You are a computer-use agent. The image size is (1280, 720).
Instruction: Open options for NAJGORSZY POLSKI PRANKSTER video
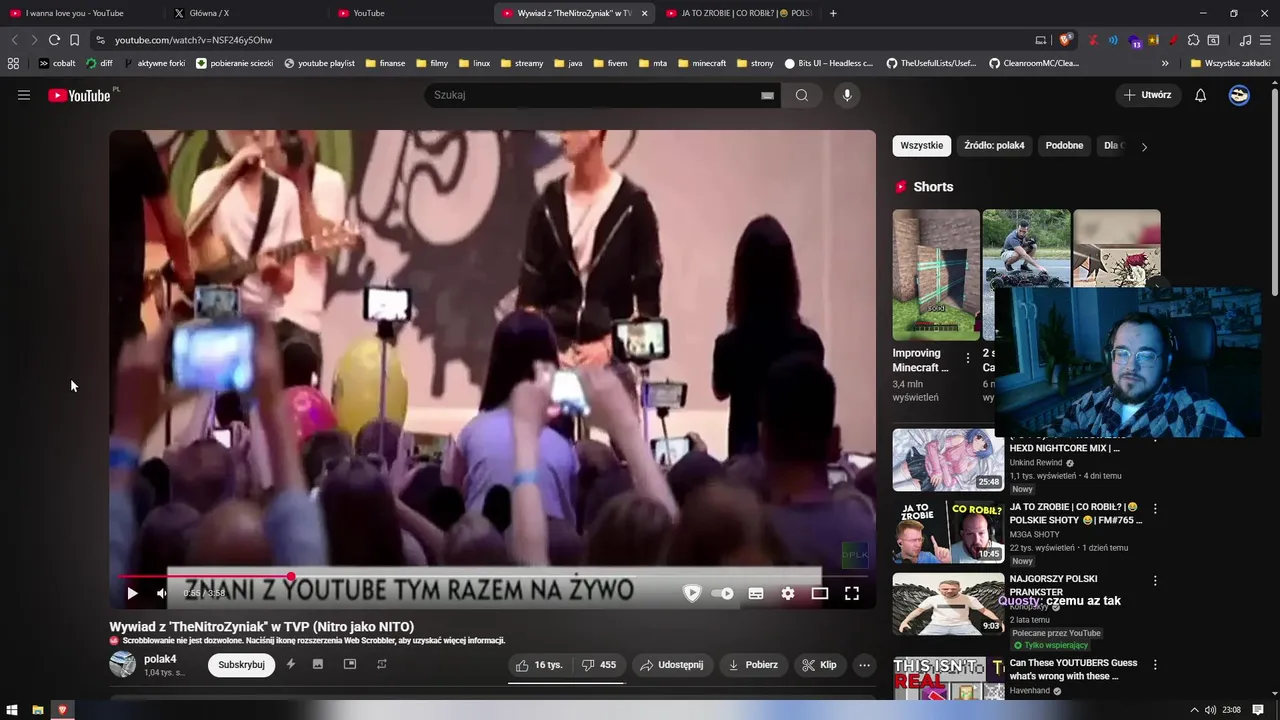click(1155, 581)
